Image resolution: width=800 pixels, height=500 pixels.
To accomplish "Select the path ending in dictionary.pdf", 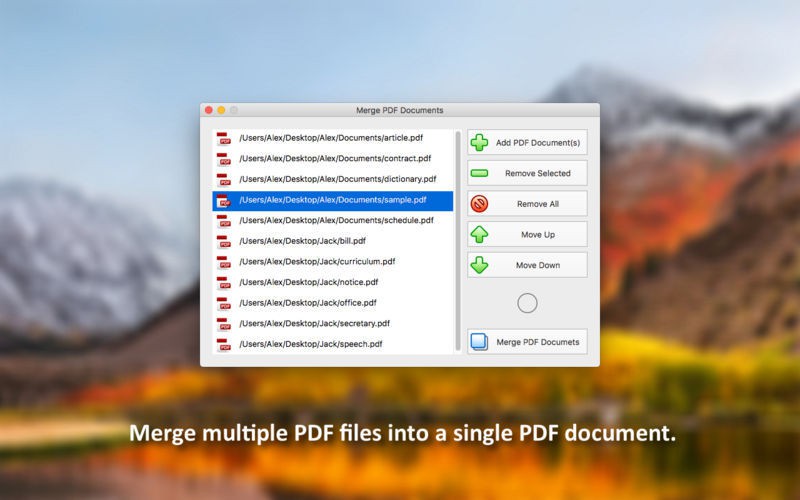I will tap(338, 179).
